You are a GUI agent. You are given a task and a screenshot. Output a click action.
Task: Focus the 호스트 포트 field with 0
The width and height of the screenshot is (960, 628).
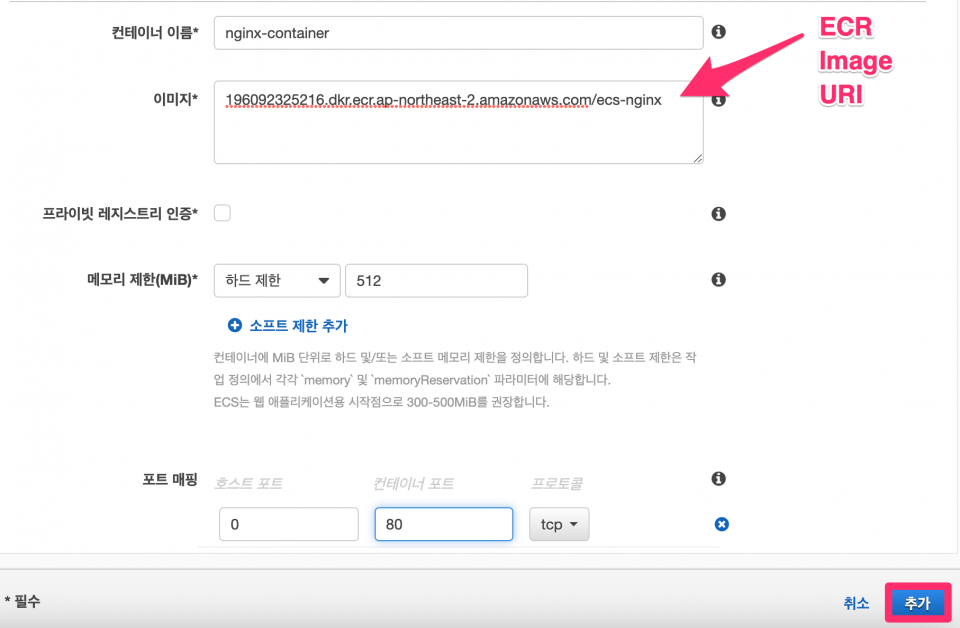(x=289, y=524)
